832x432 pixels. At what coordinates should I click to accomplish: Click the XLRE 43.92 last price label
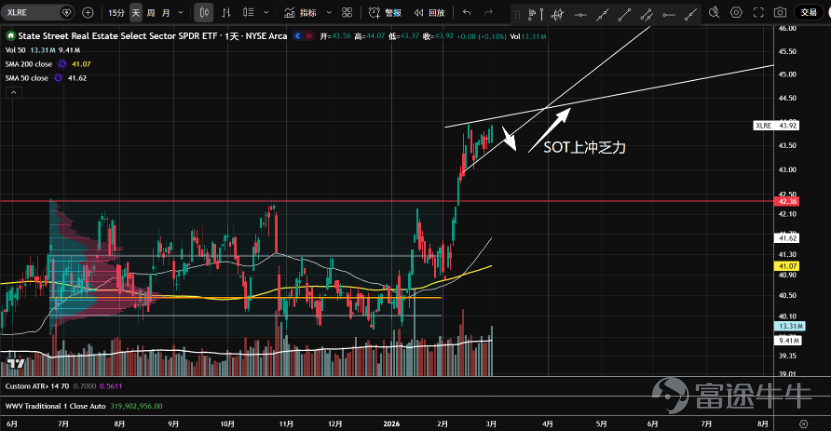coord(776,125)
